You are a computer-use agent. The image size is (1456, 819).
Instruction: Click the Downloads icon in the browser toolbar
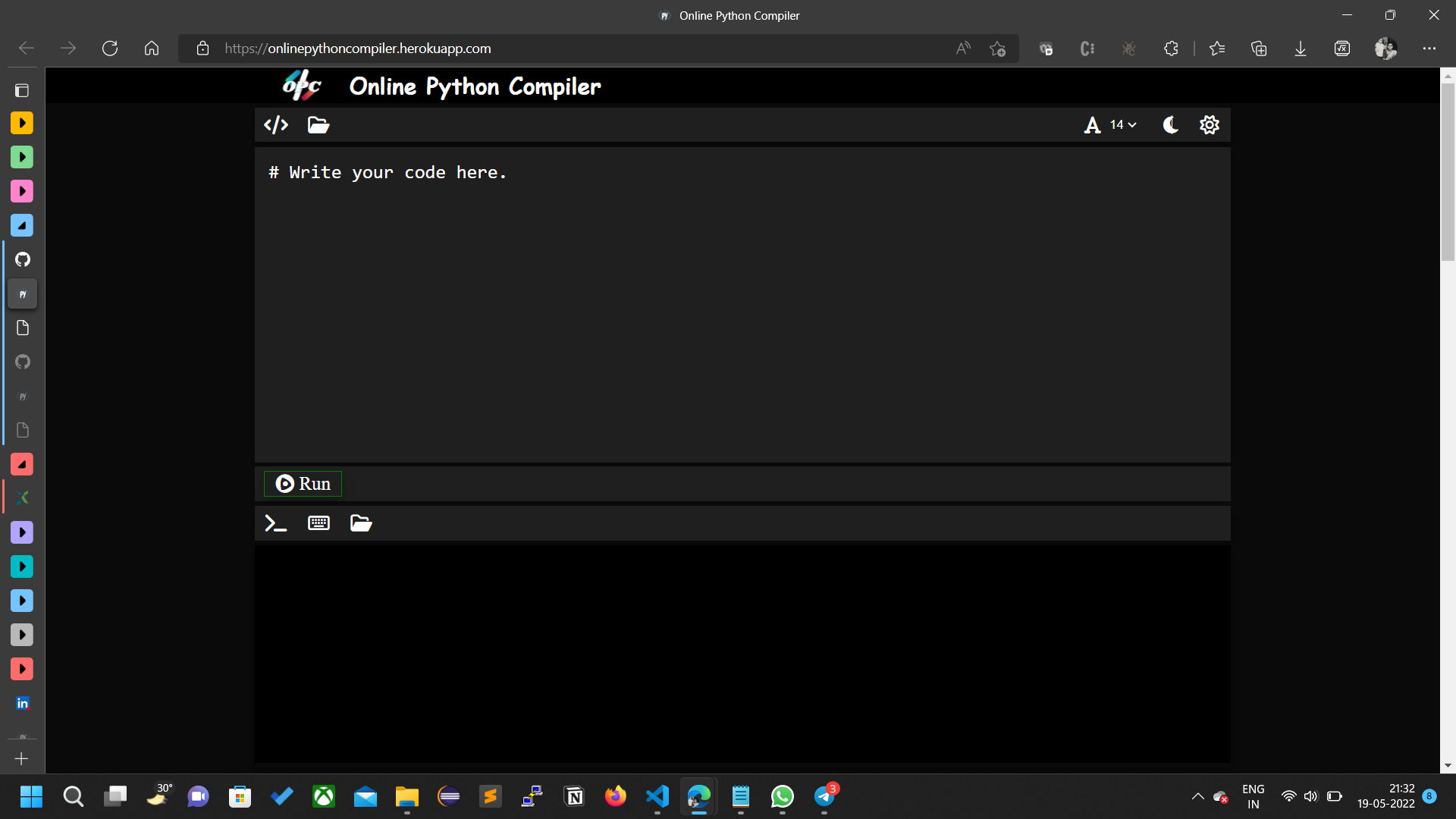point(1300,48)
